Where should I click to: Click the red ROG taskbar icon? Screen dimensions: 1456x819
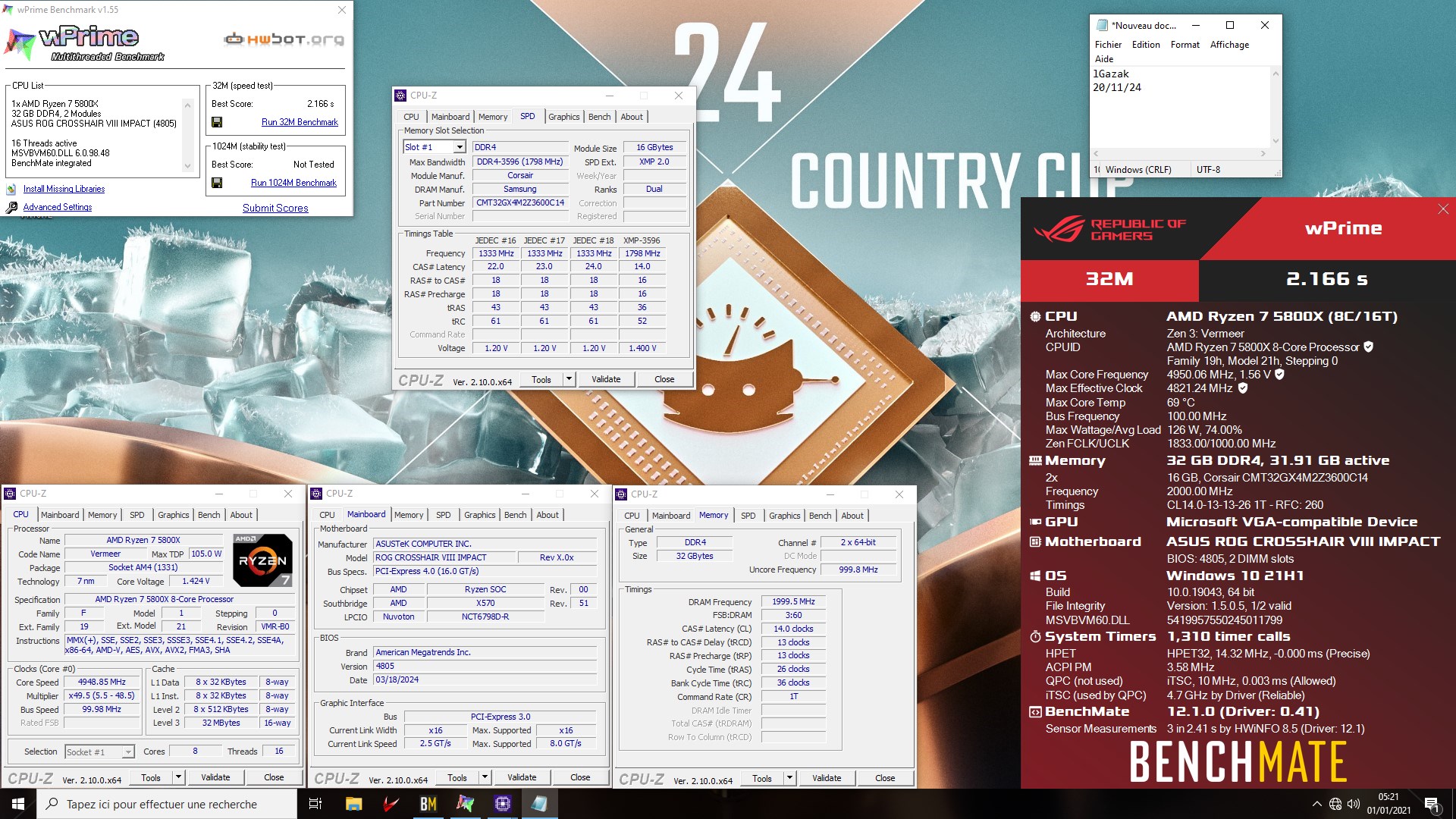391,804
